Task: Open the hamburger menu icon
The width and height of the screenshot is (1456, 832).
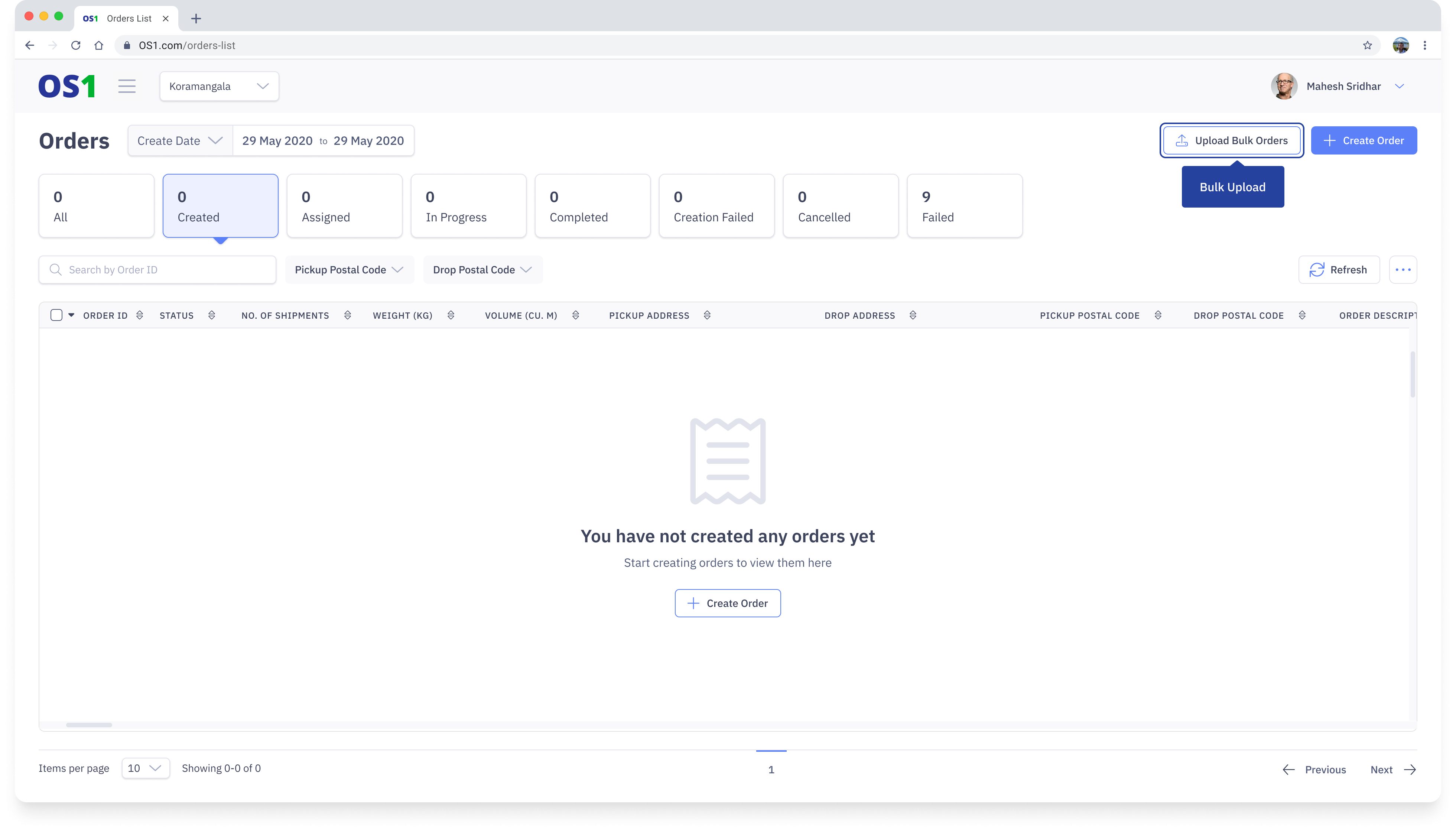Action: coord(127,86)
